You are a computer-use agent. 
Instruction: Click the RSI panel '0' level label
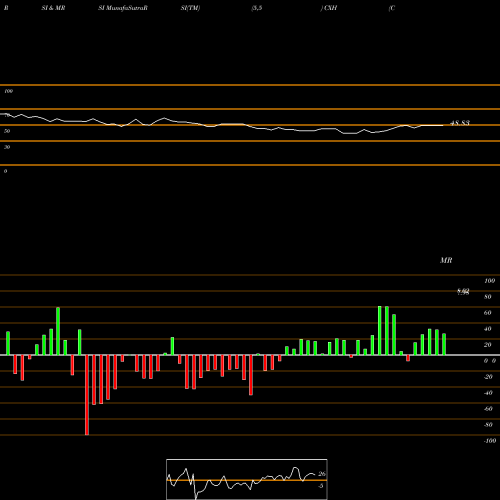pyautogui.click(x=5, y=171)
